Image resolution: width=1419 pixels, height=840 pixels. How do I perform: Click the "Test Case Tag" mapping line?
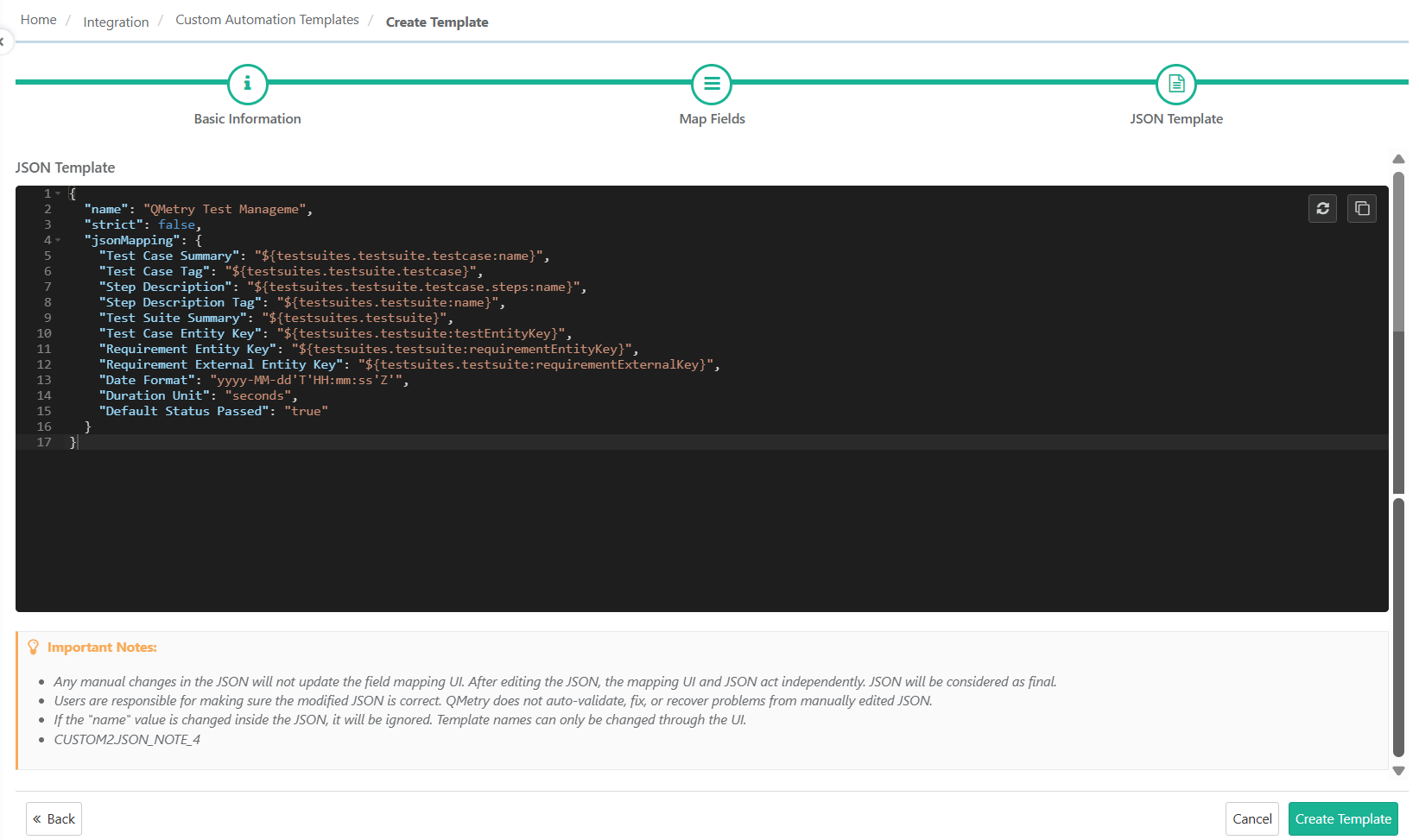pyautogui.click(x=291, y=271)
